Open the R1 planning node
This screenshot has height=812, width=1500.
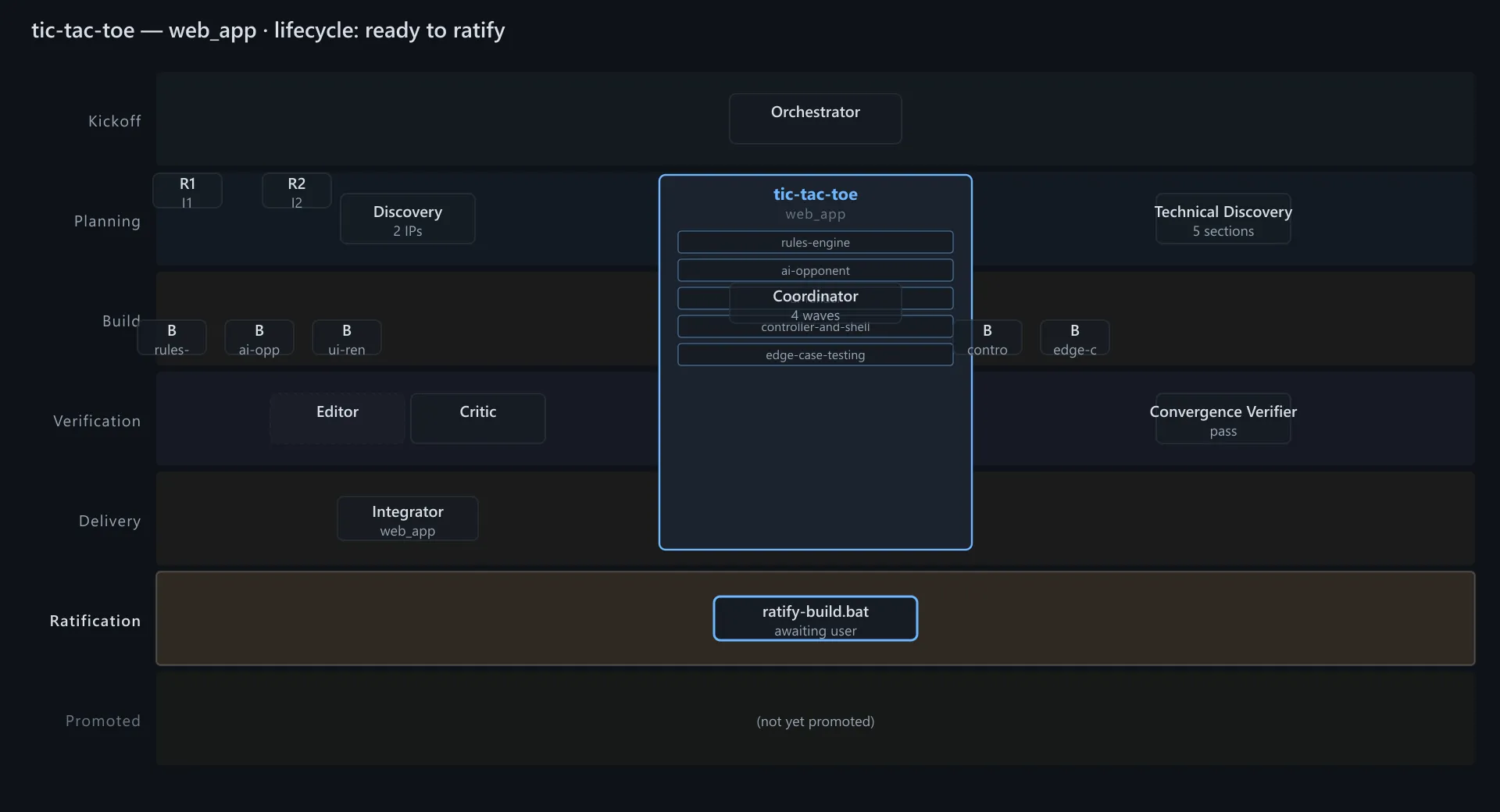click(187, 191)
